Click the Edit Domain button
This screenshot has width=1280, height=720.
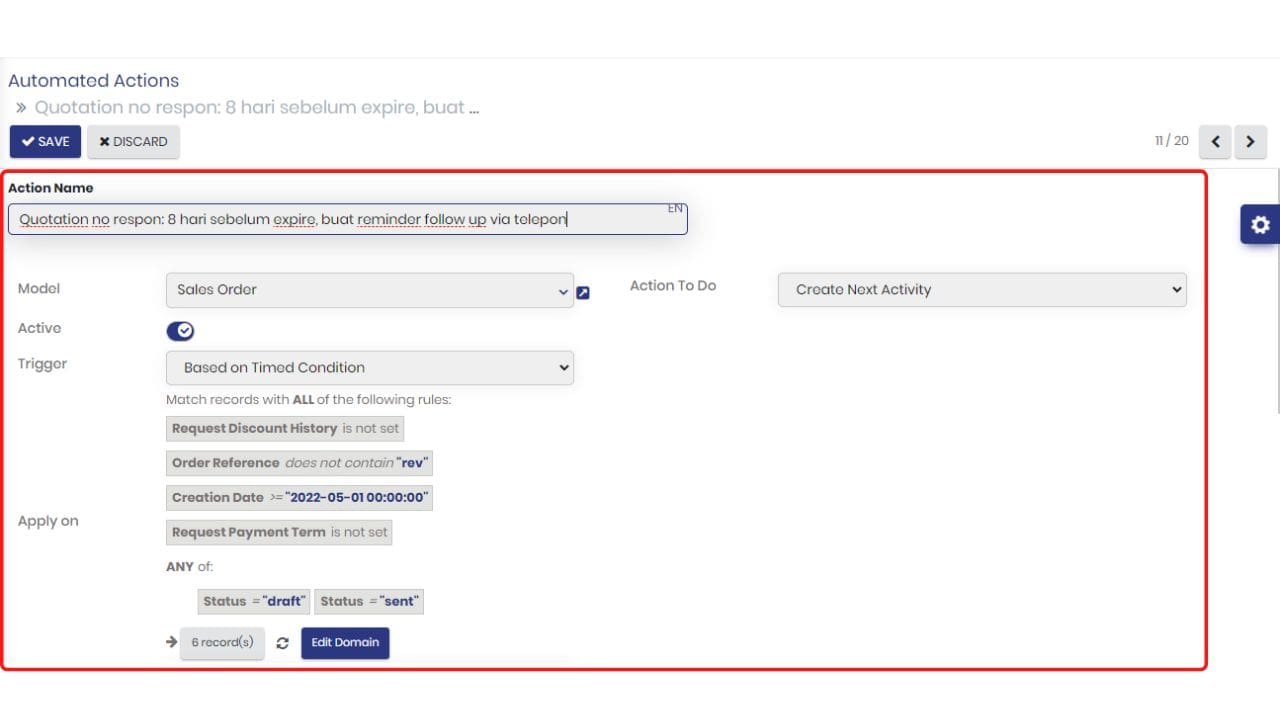[345, 643]
